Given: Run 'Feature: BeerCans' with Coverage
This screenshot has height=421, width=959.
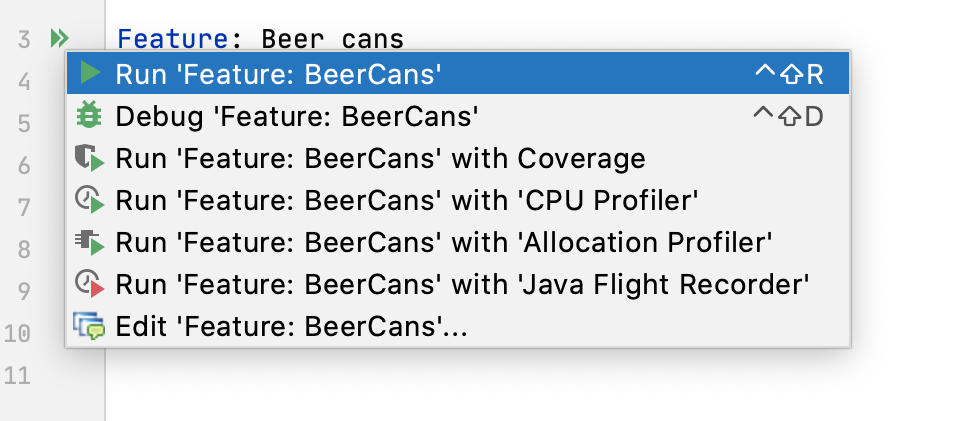Looking at the screenshot, I should pyautogui.click(x=457, y=158).
